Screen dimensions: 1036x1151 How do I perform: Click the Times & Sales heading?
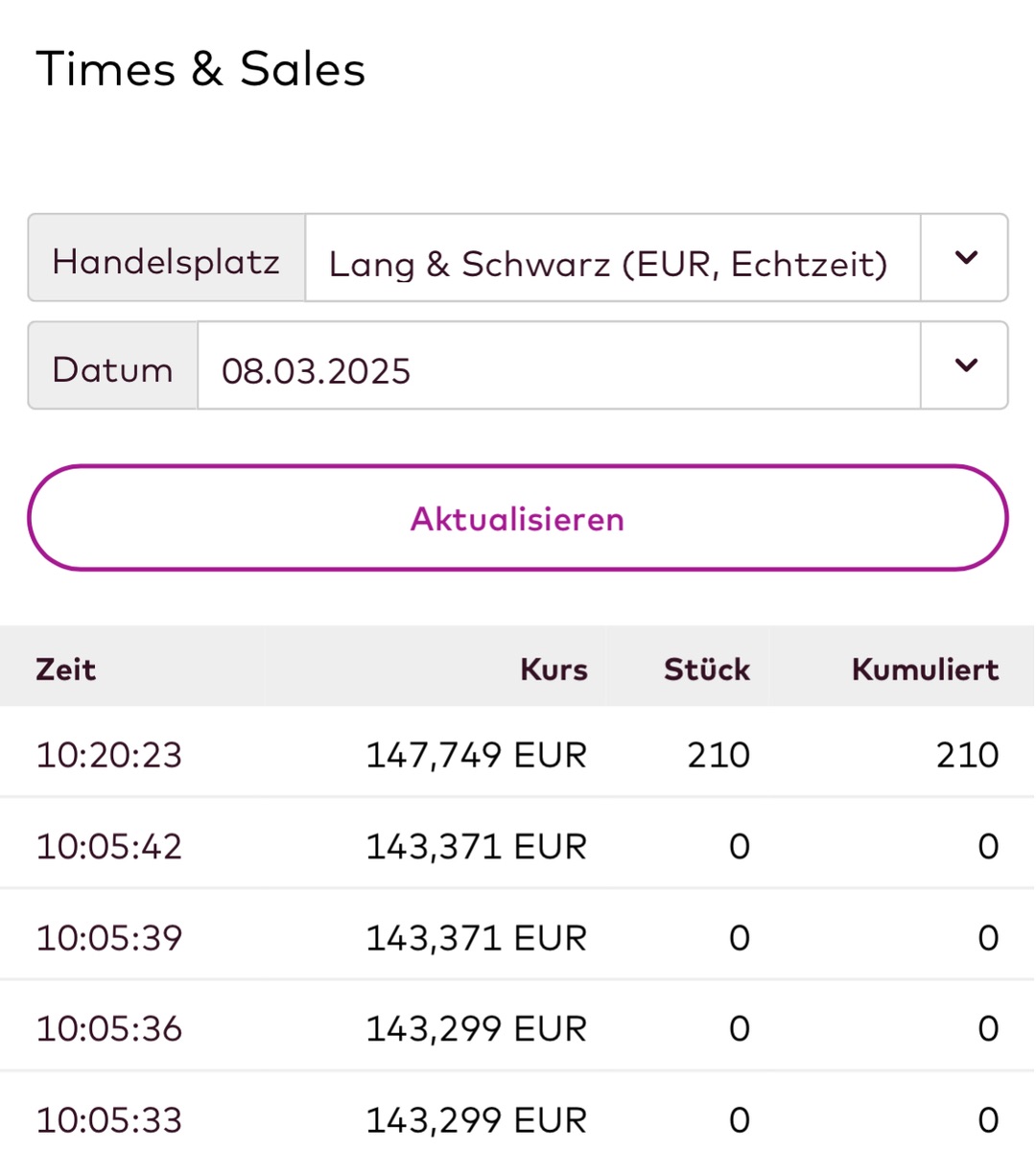coord(200,69)
